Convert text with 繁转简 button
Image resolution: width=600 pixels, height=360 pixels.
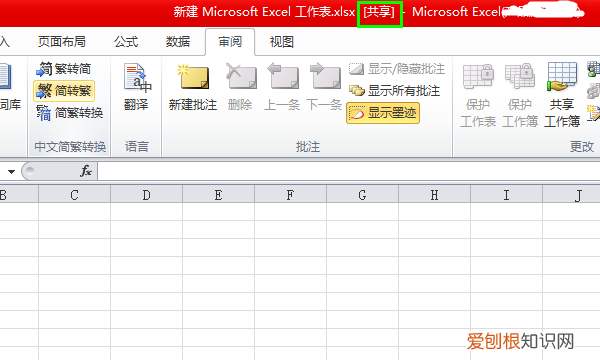[x=64, y=69]
